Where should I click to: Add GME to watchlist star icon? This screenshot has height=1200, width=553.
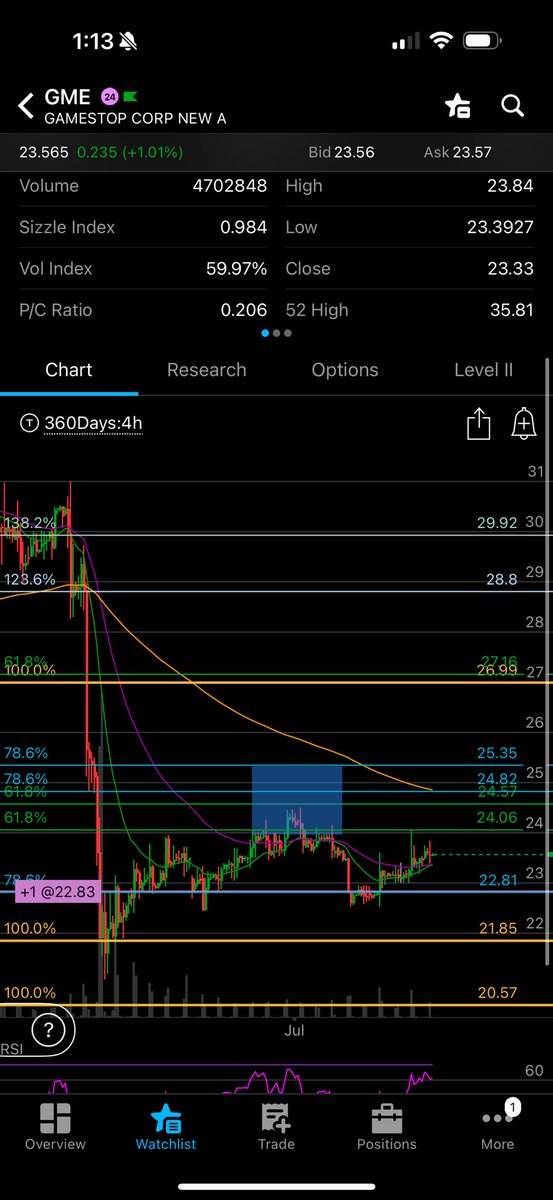coord(458,106)
